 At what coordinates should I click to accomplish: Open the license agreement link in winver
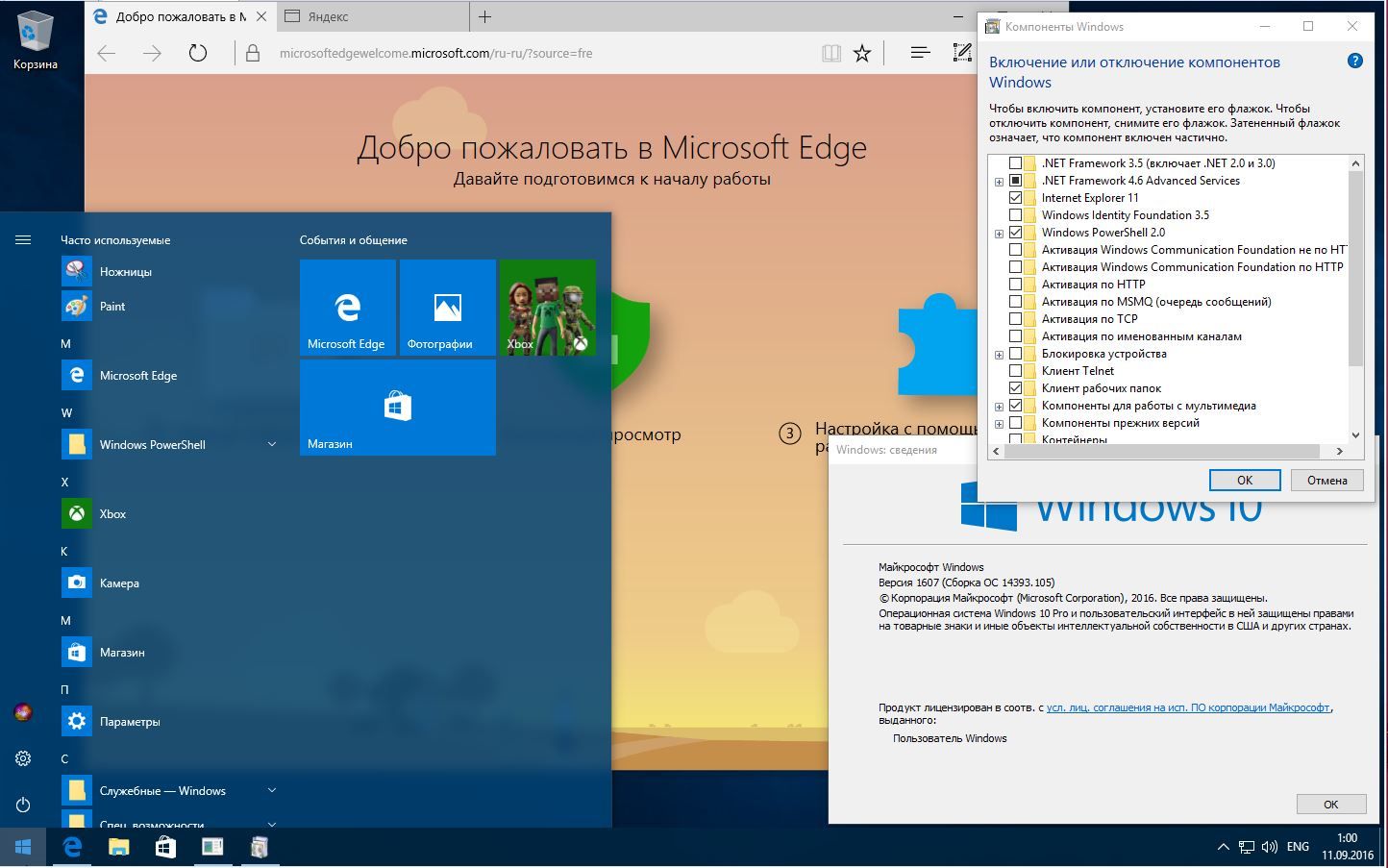pos(1188,707)
